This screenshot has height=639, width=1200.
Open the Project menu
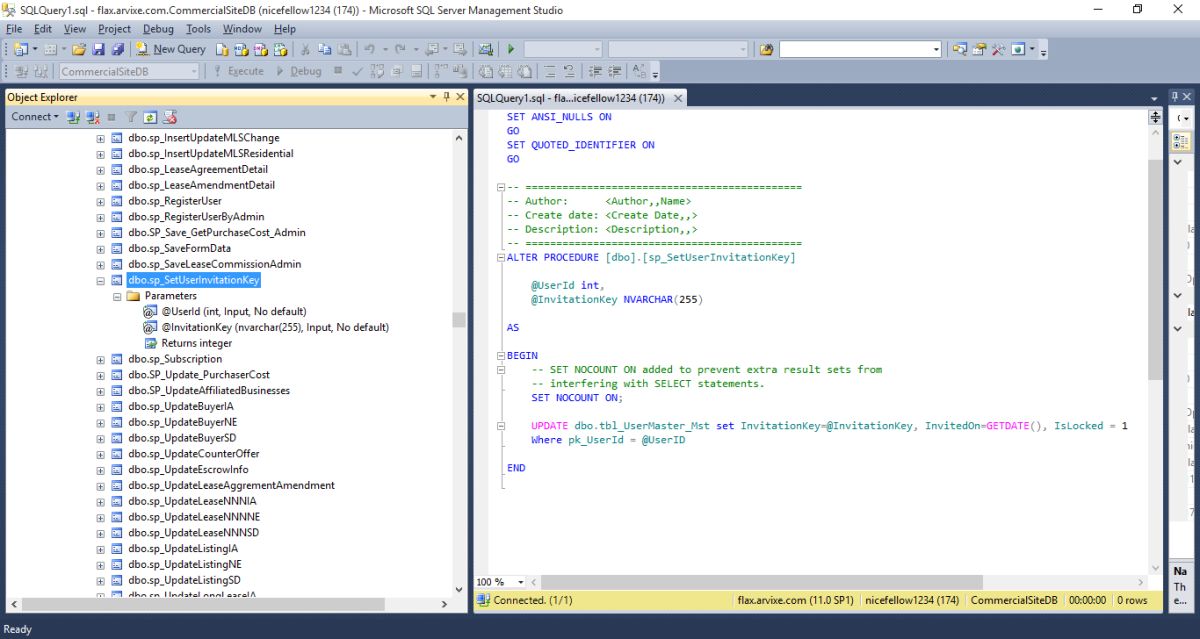(115, 29)
